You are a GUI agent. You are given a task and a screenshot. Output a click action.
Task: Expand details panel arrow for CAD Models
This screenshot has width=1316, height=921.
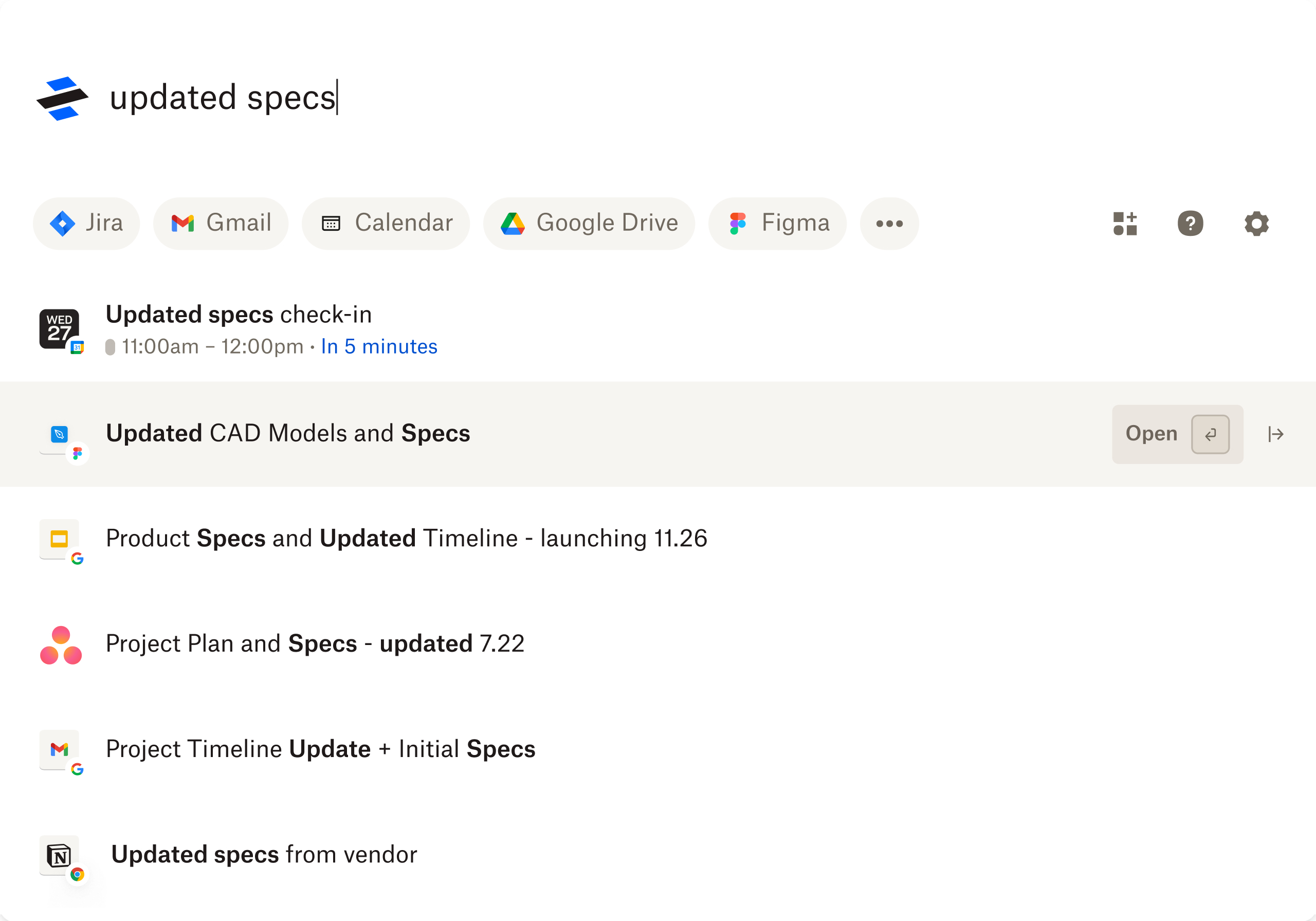[1275, 434]
